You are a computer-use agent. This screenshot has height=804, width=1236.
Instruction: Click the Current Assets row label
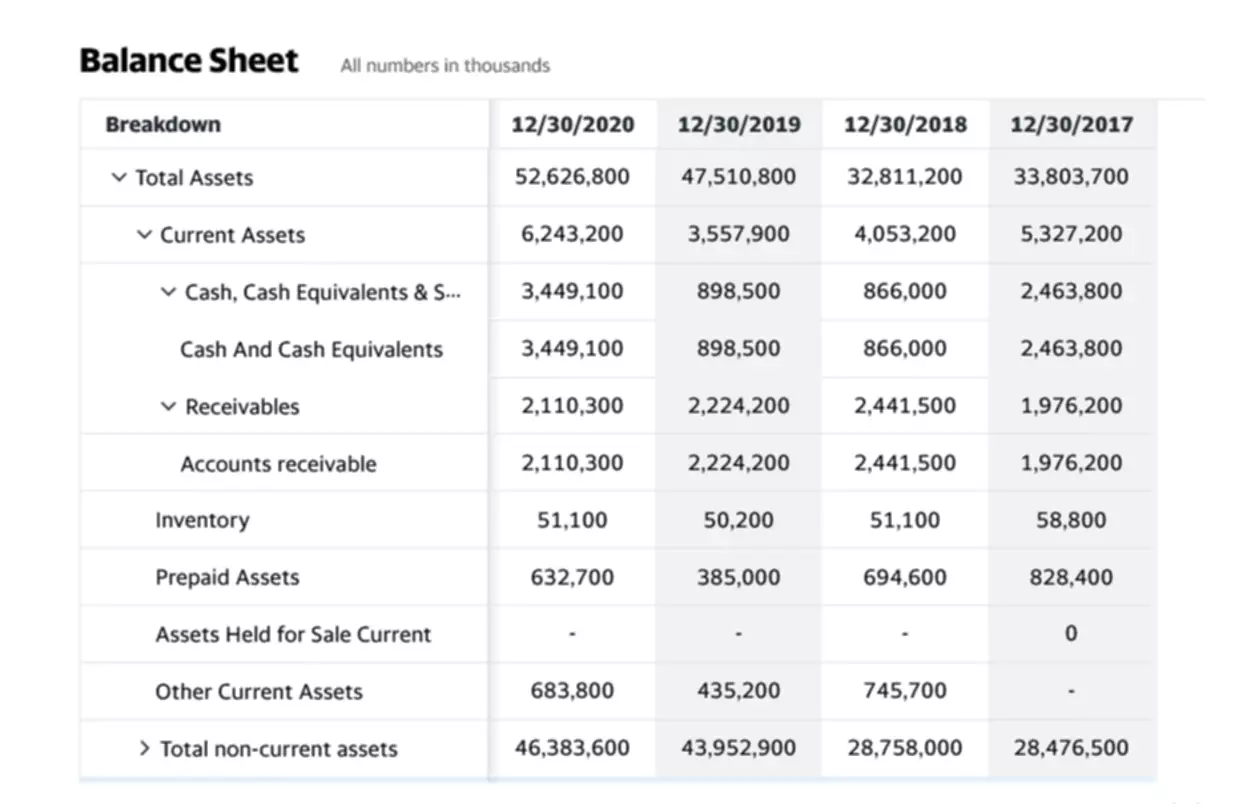233,235
